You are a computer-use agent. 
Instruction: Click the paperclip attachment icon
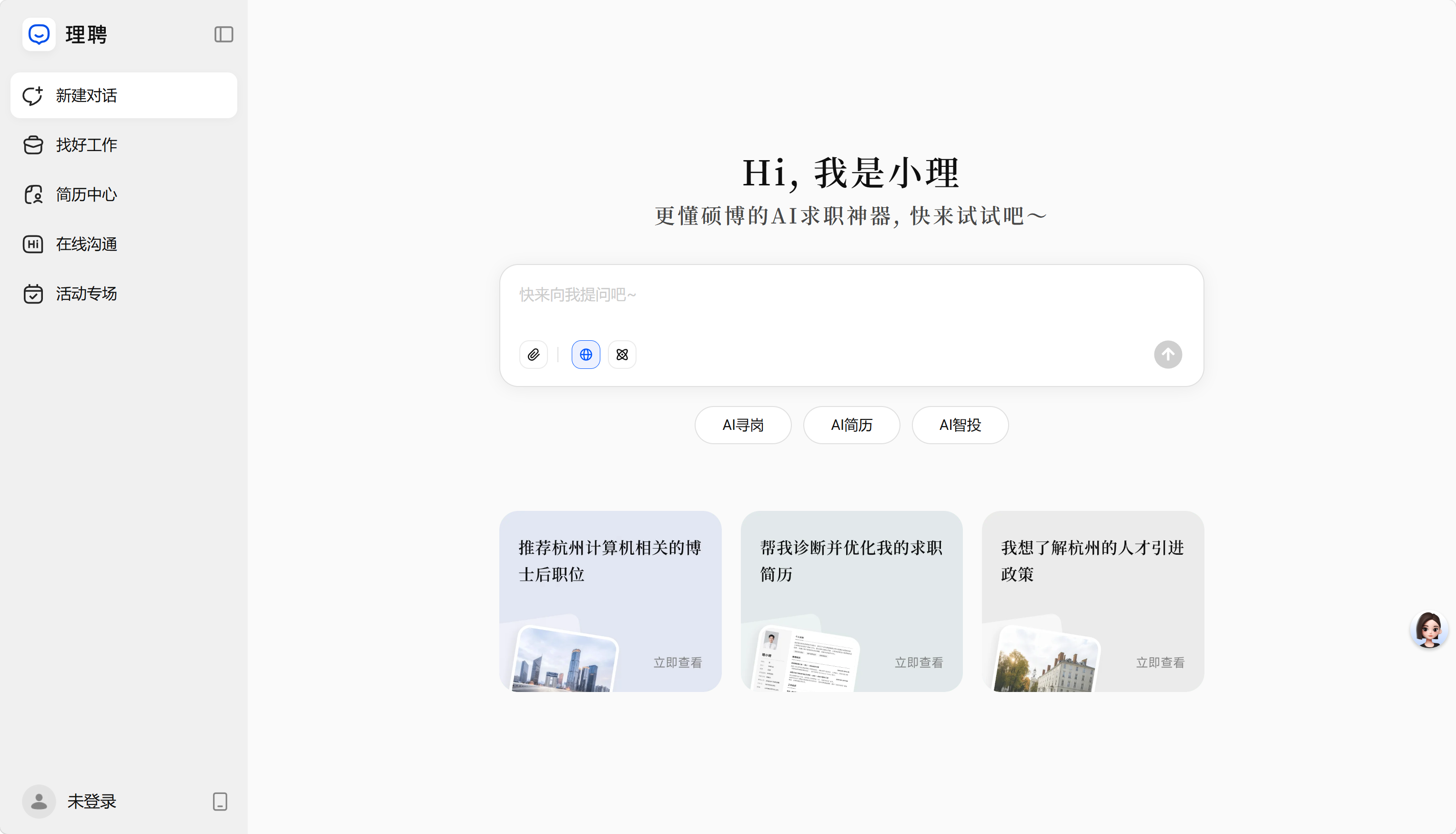533,355
